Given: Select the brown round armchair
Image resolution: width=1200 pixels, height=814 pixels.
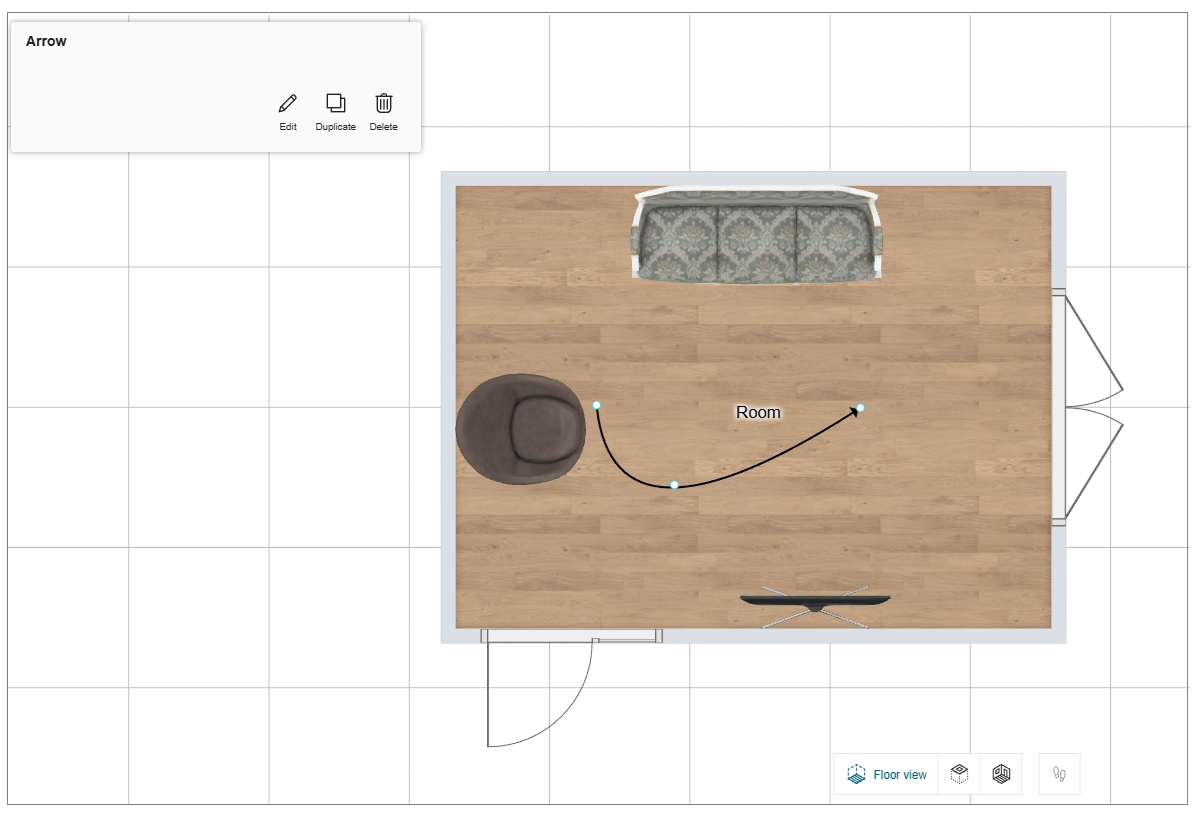Looking at the screenshot, I should (x=521, y=430).
